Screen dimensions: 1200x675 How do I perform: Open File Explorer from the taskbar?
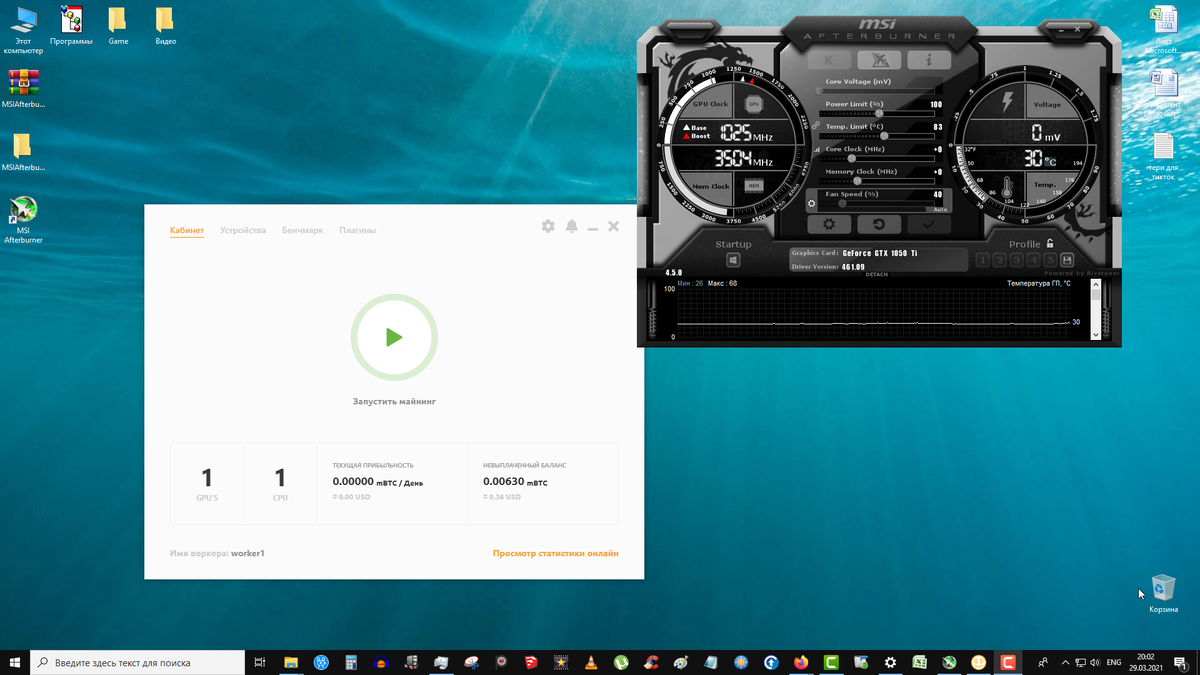click(x=291, y=662)
